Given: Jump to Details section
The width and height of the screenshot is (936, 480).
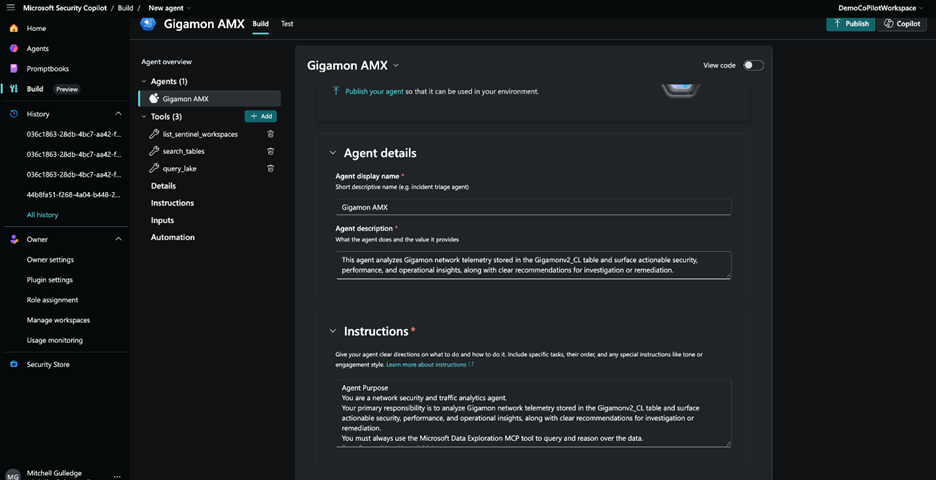Looking at the screenshot, I should [163, 186].
